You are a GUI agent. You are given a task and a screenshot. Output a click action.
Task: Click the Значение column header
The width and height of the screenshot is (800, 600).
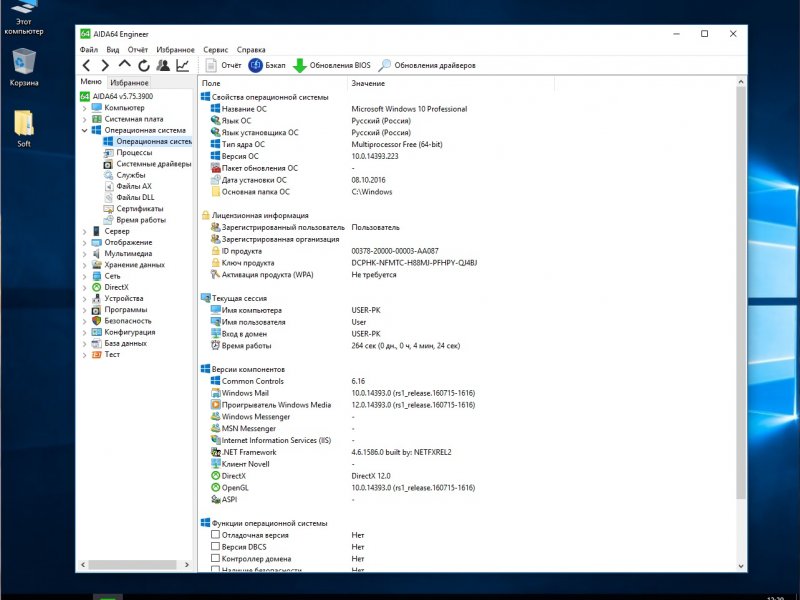coord(451,83)
